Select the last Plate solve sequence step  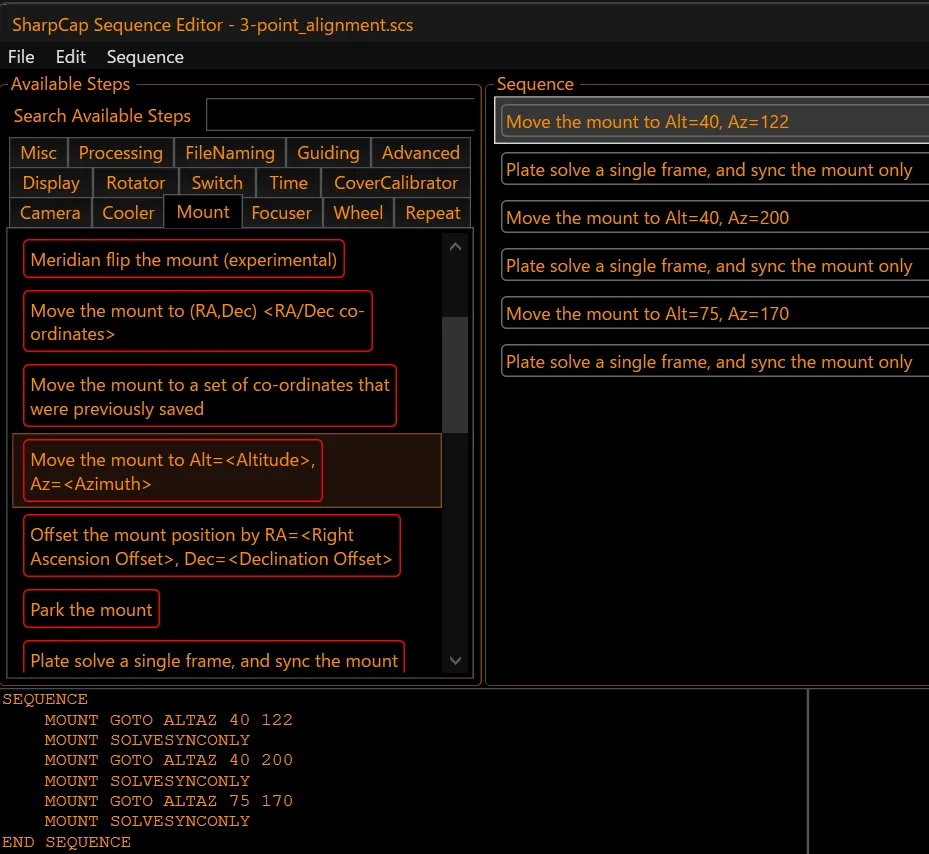(714, 362)
